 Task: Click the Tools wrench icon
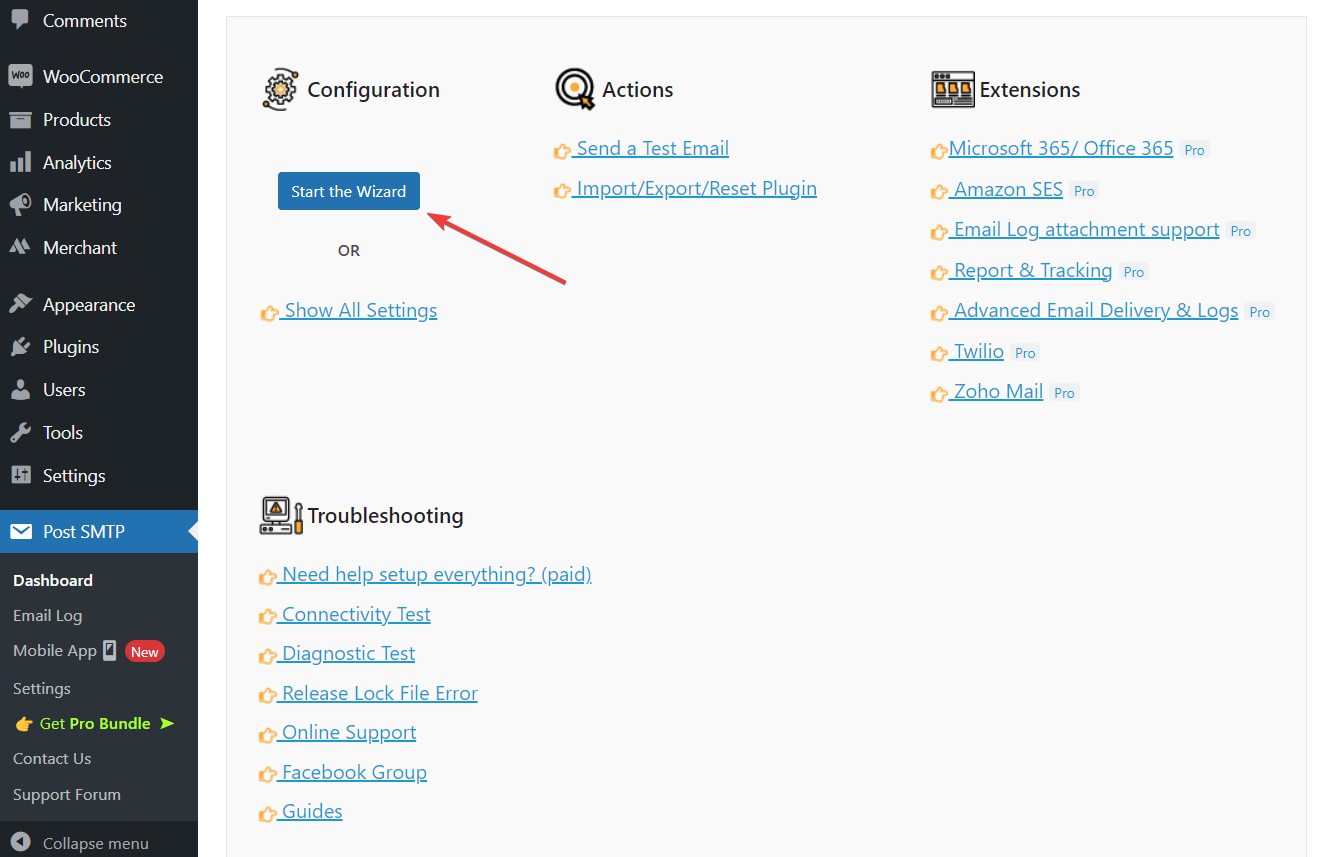[20, 433]
